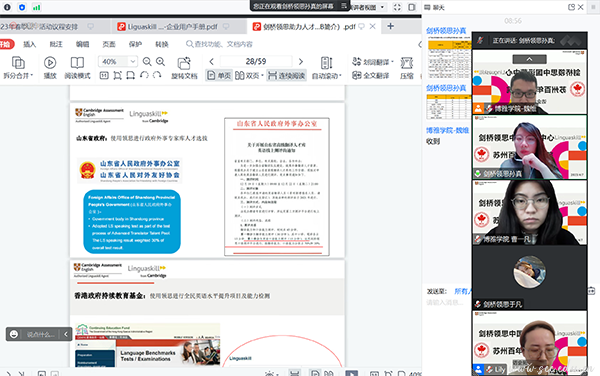Click the zoom in magnifier icon
Image resolution: width=600 pixels, height=376 pixels.
(161, 61)
